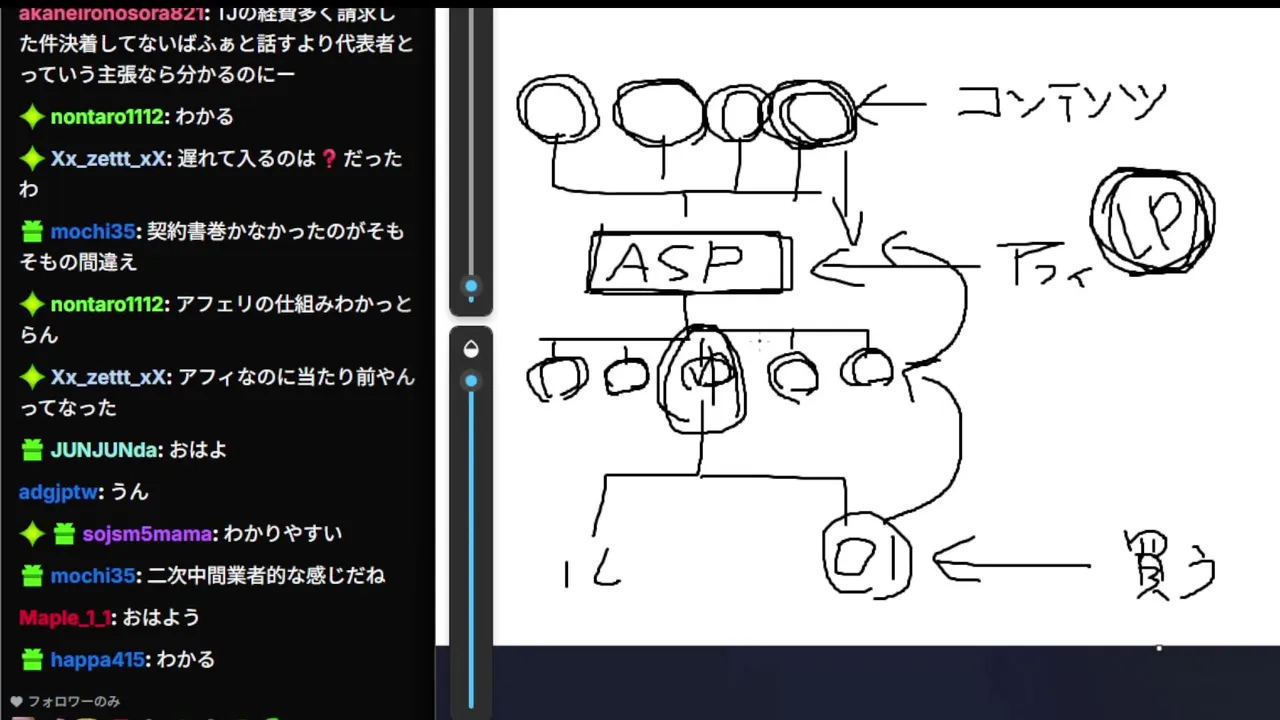Click JUNJUNda's green gift badge
Screen dimensions: 1280x720
32,450
